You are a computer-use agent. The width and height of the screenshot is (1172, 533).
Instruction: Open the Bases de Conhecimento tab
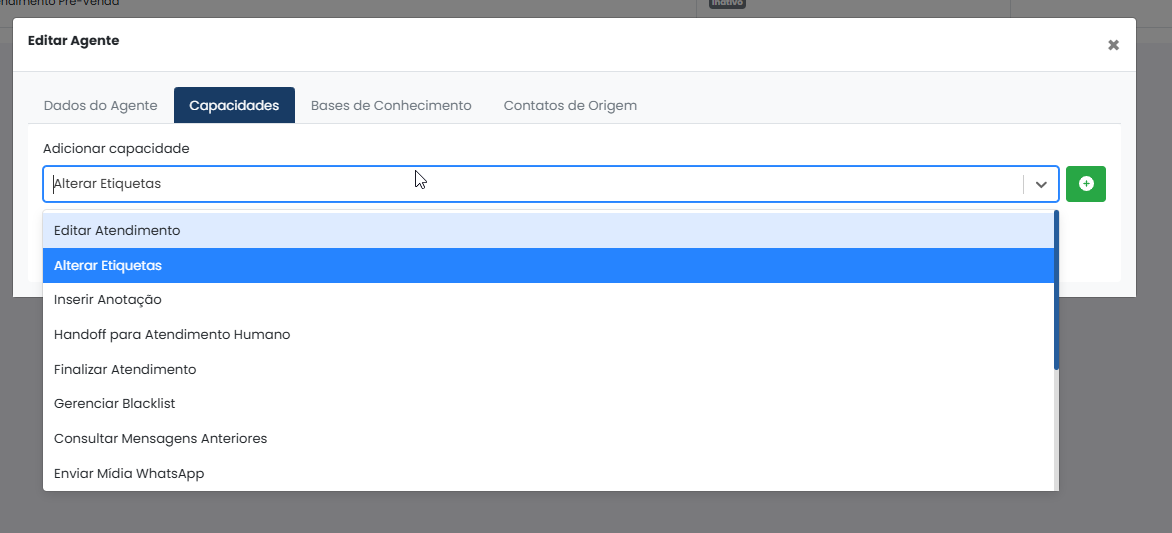391,105
